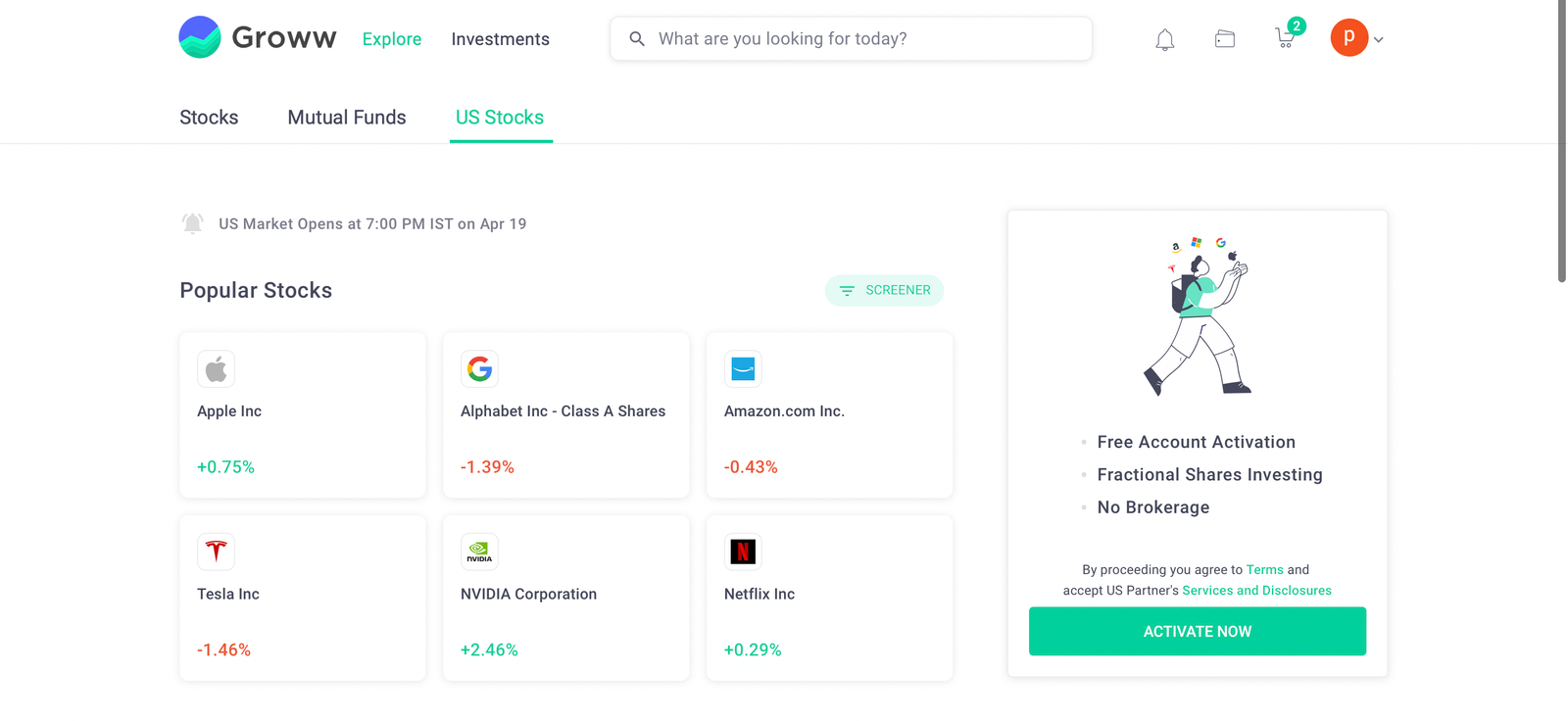Click the Netflix logo icon
Screen dimensions: 1568x721
pyautogui.click(x=743, y=552)
